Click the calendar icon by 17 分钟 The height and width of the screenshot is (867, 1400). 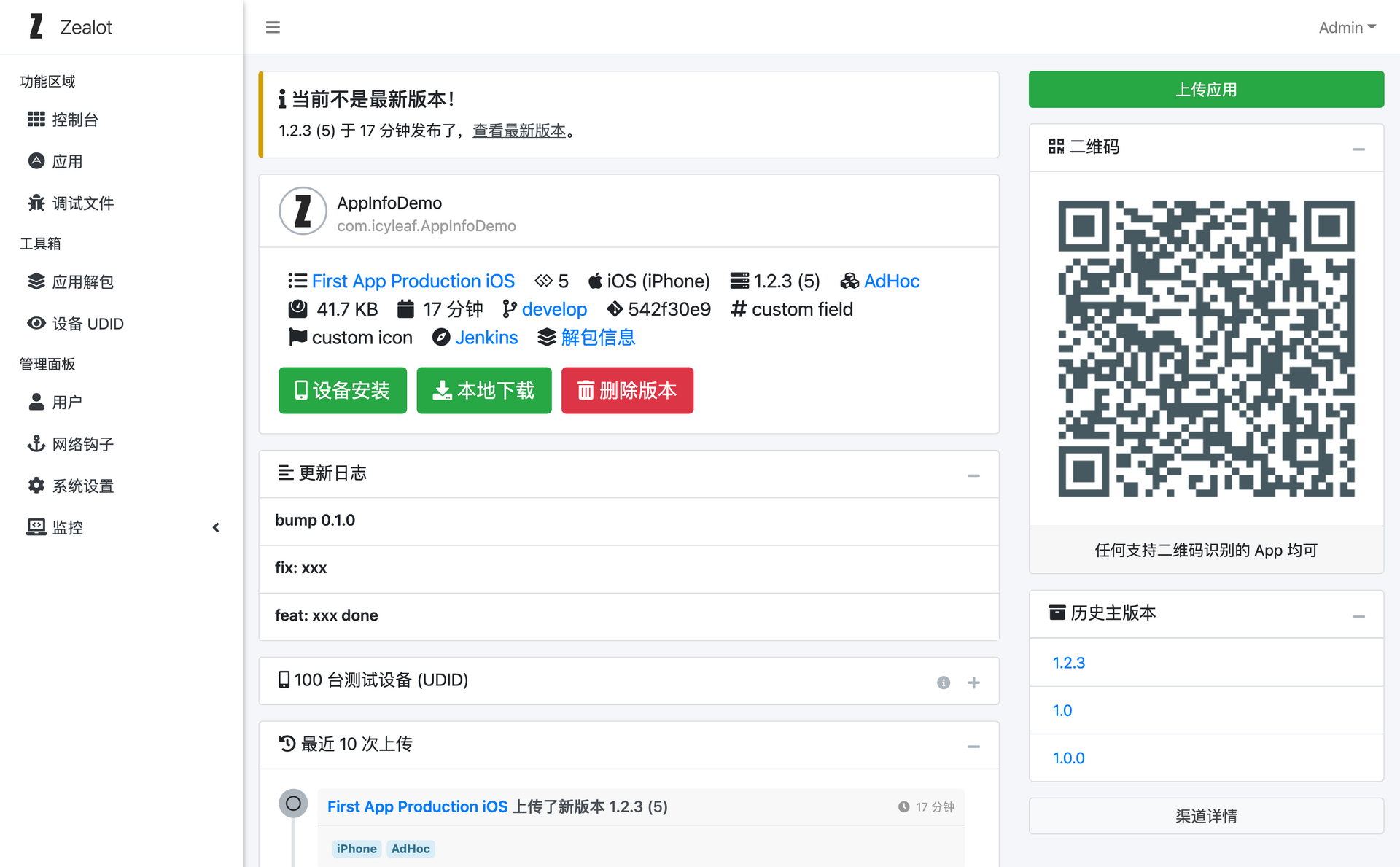(405, 309)
